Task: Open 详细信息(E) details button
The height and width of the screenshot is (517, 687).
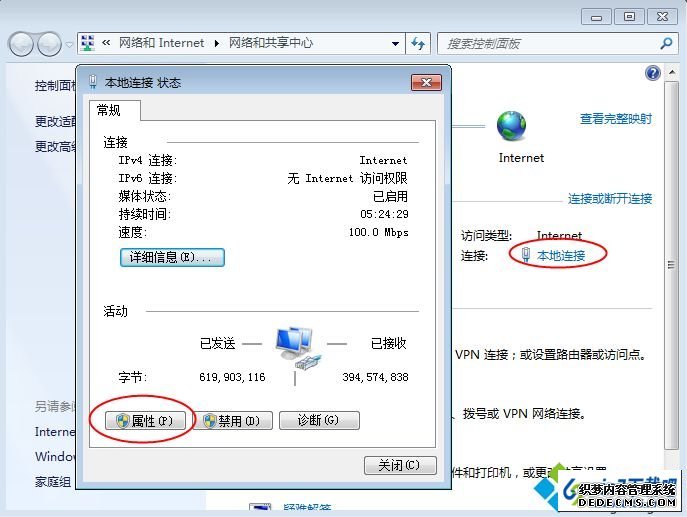Action: click(x=172, y=257)
